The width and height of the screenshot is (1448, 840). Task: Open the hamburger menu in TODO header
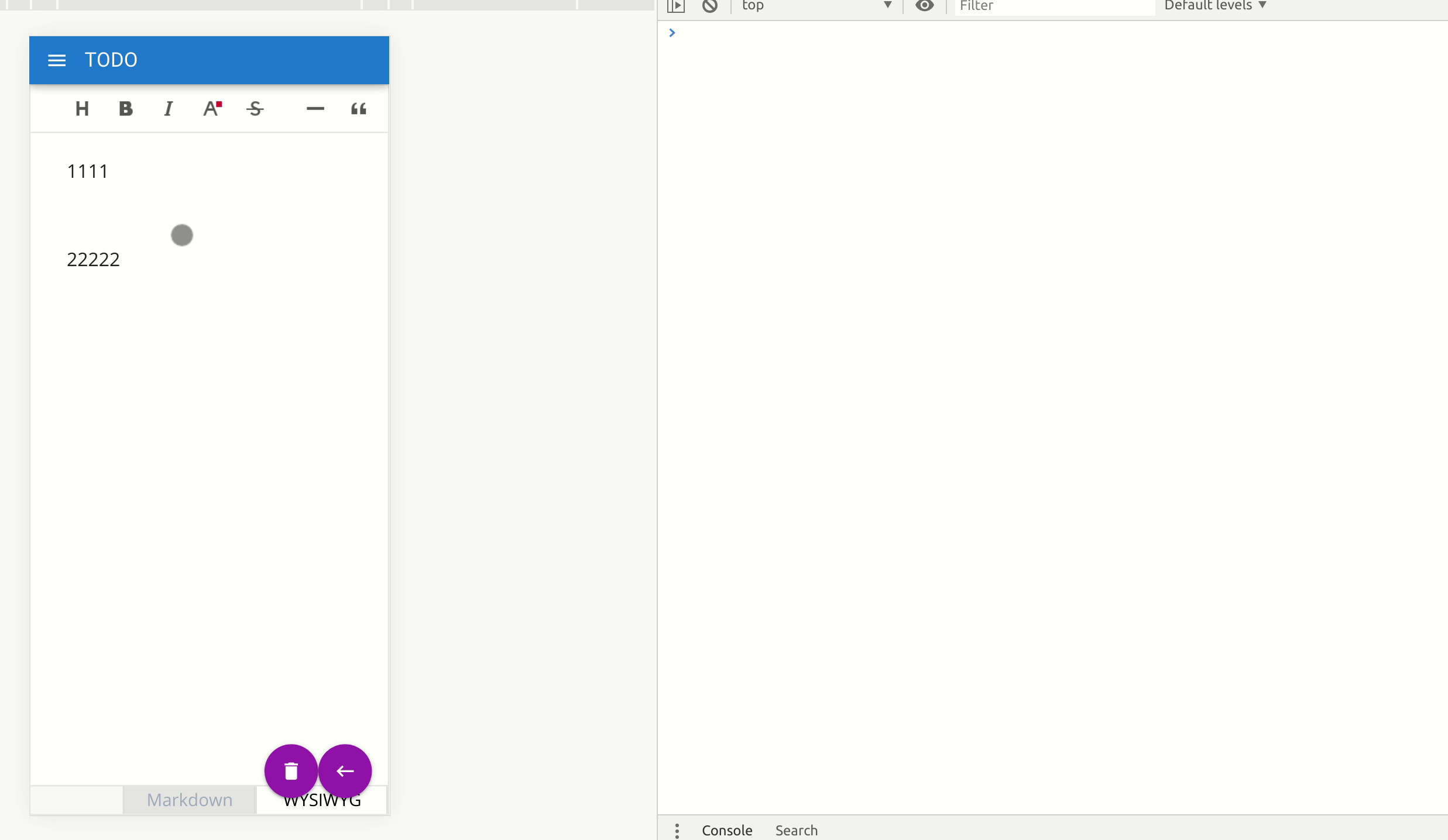57,60
